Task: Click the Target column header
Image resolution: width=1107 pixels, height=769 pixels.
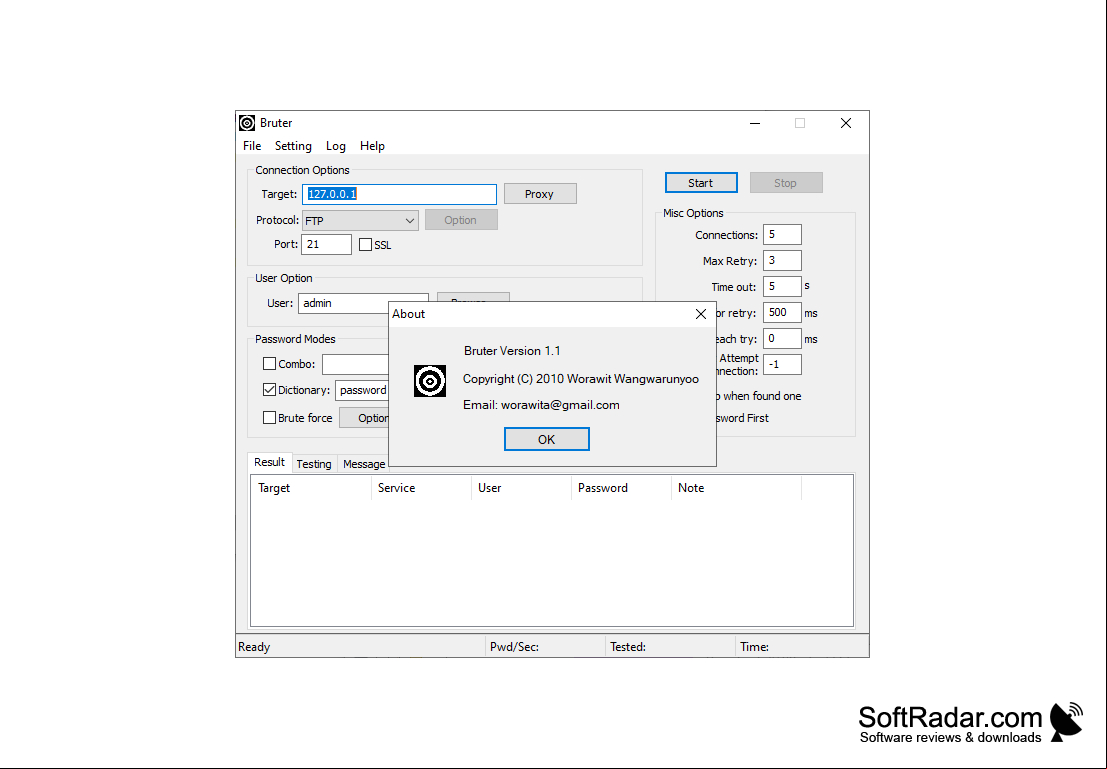Action: click(311, 488)
